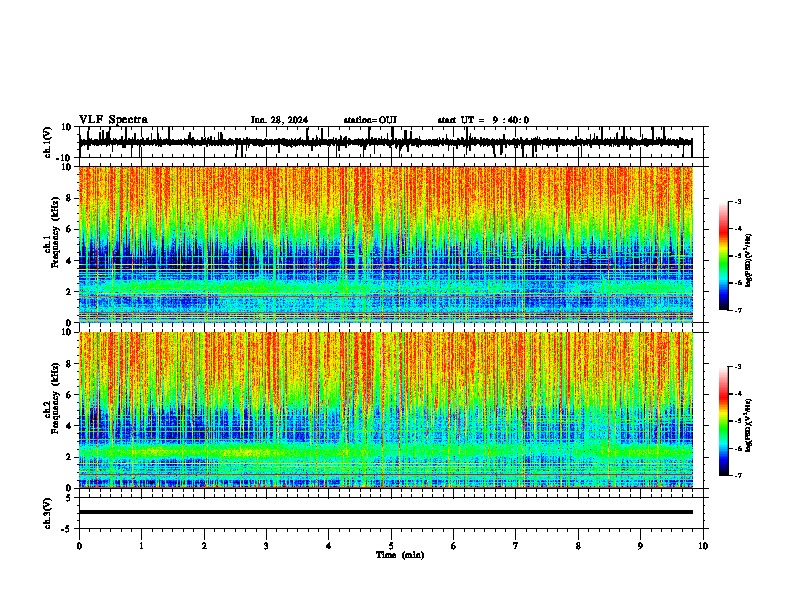This screenshot has height=612, width=792.
Task: Click the ch.2 color bar "log(PSD)" unit label
Action: (x=748, y=425)
